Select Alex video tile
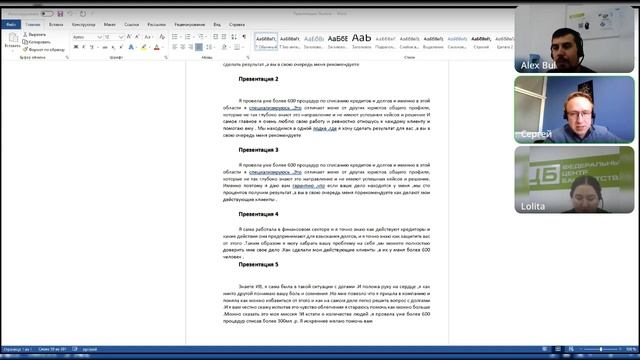The height and width of the screenshot is (360, 640). tap(574, 39)
